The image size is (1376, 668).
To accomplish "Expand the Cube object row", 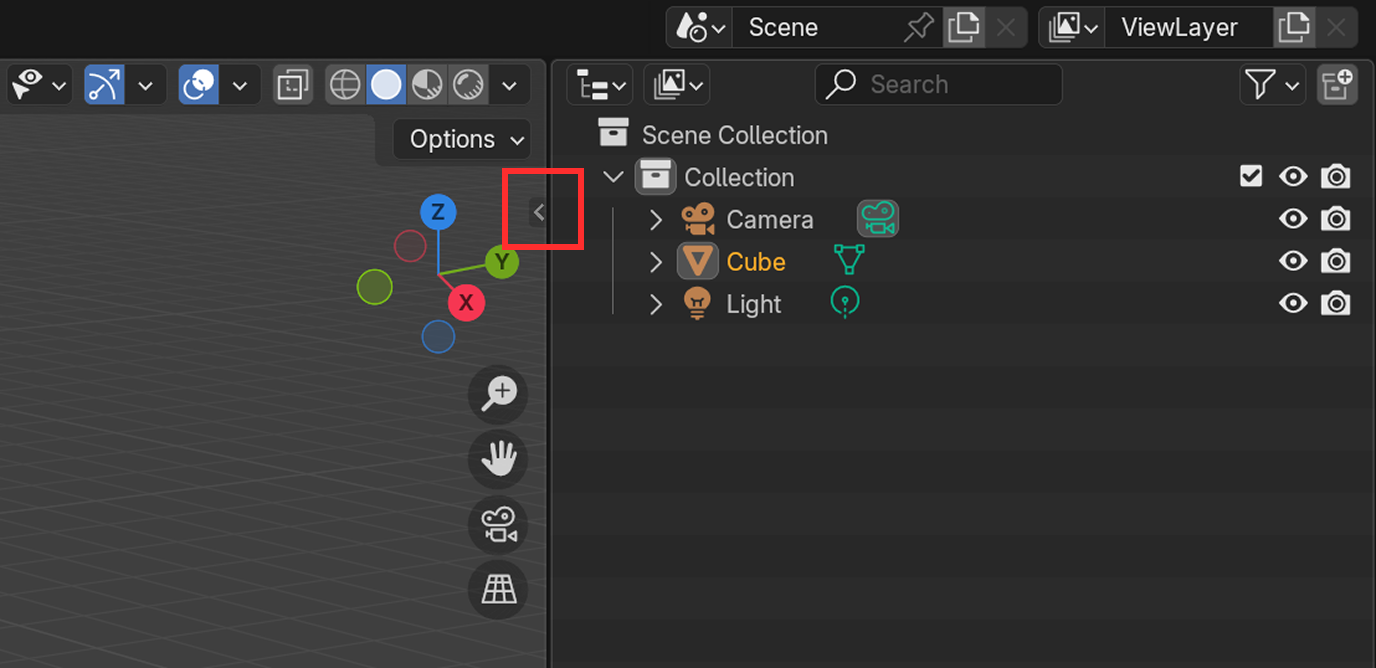I will [x=655, y=262].
